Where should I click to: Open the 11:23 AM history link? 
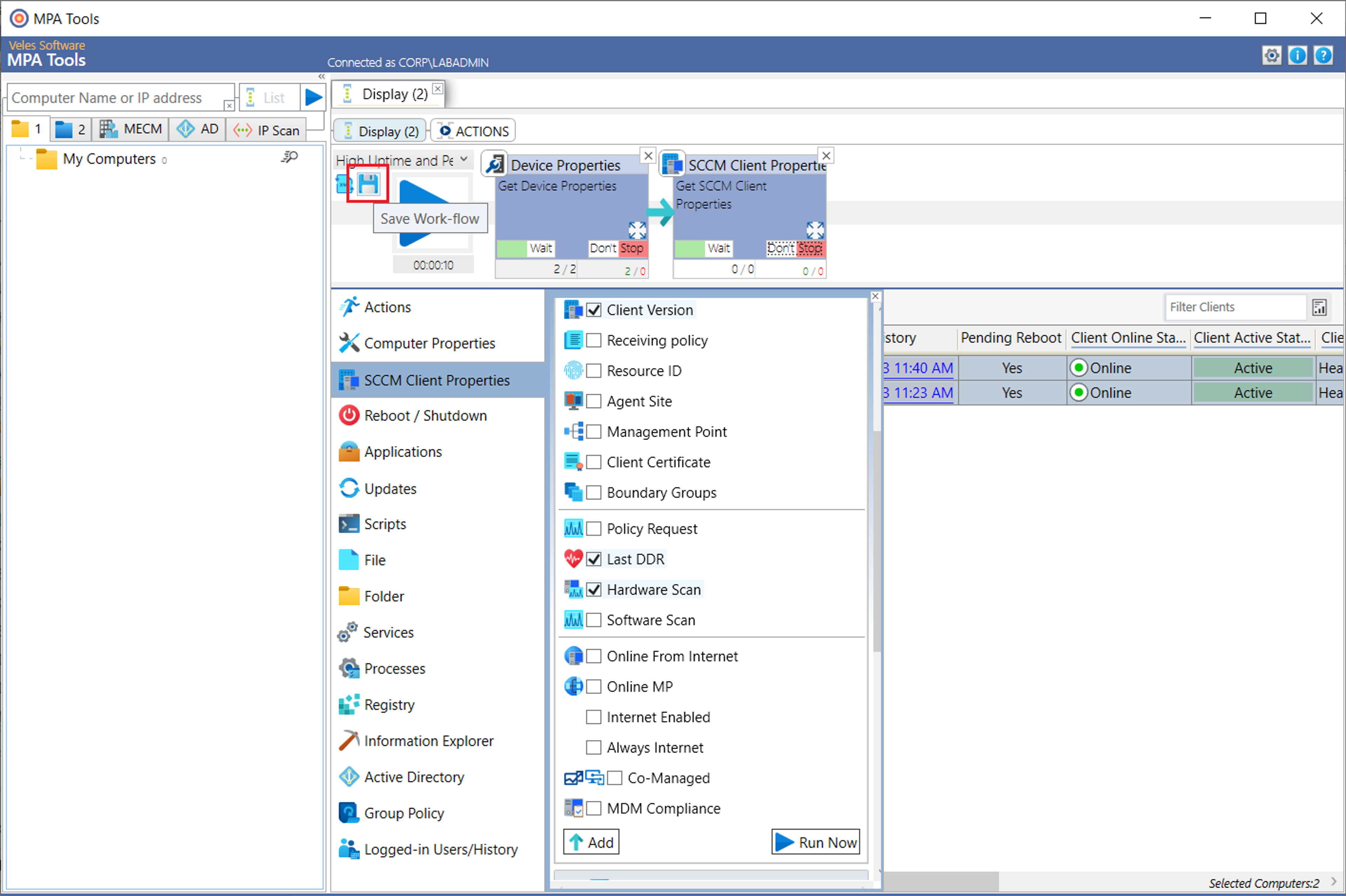[x=918, y=393]
